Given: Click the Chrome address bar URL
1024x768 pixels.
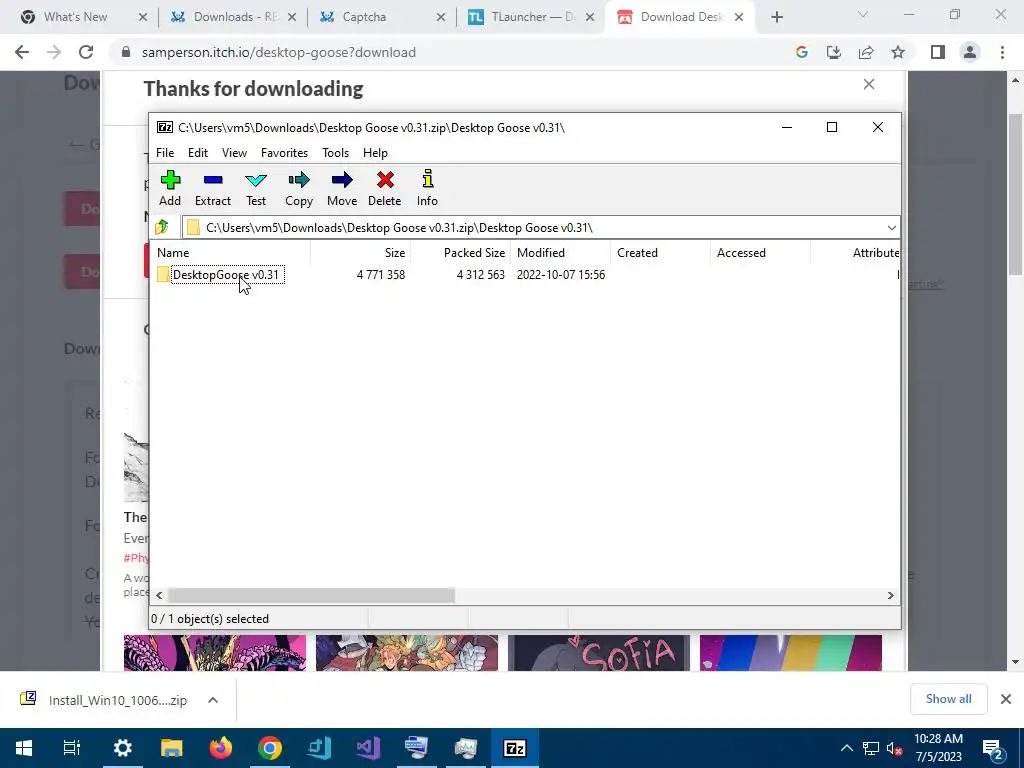Looking at the screenshot, I should tap(279, 52).
